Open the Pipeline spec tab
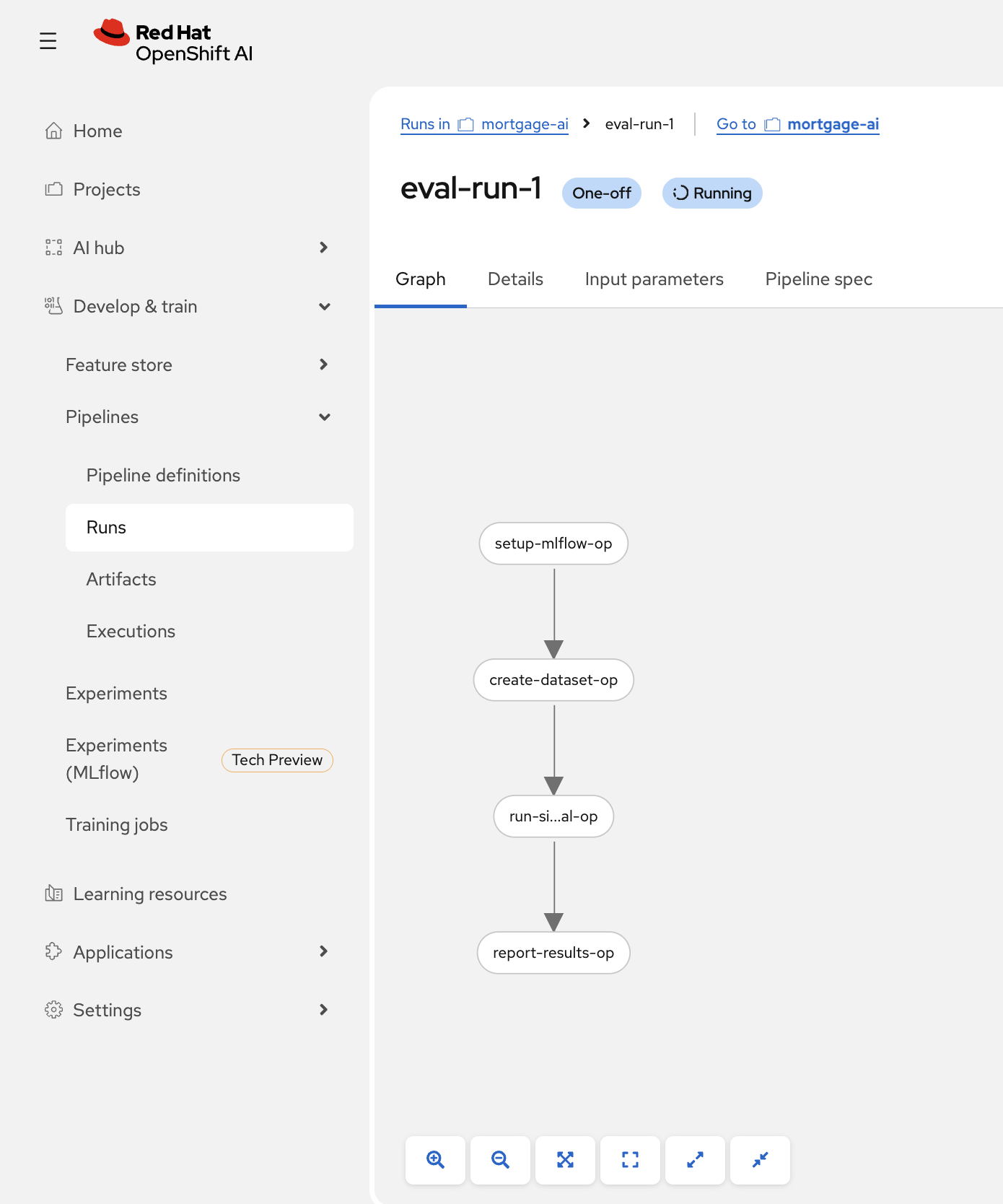 [818, 279]
